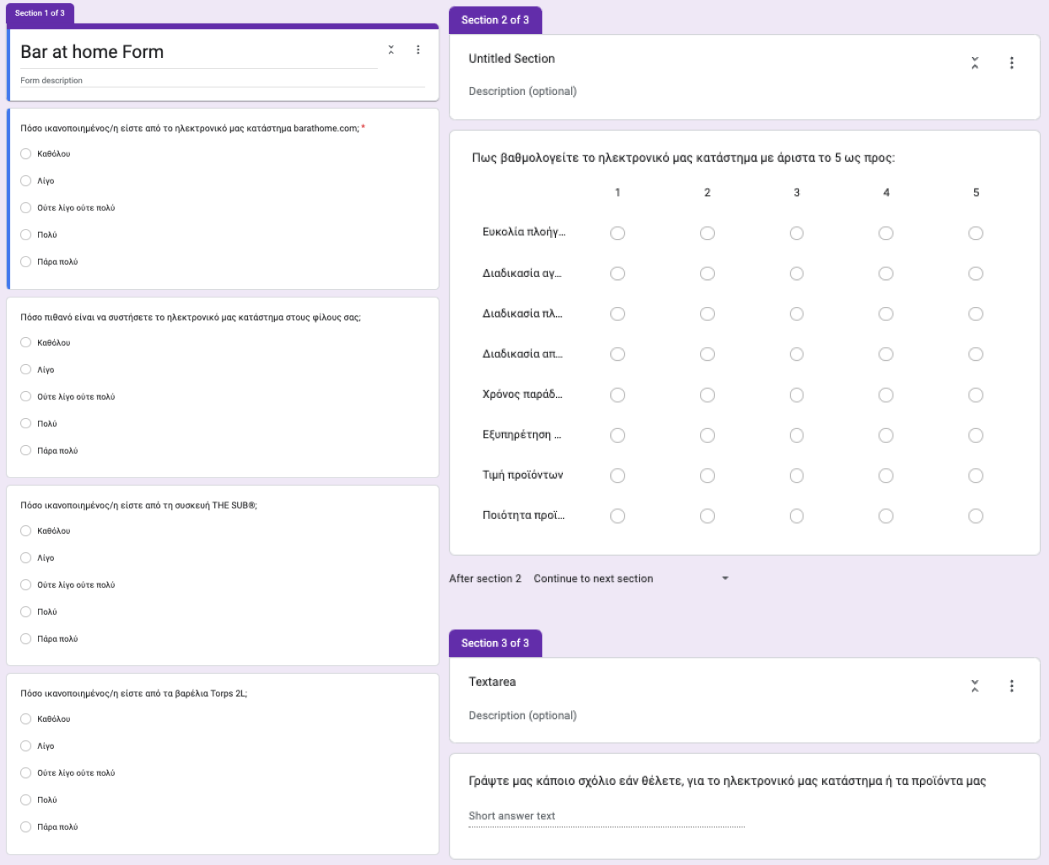
Task: Open the 'Continue to next section' dropdown
Action: pyautogui.click(x=630, y=579)
